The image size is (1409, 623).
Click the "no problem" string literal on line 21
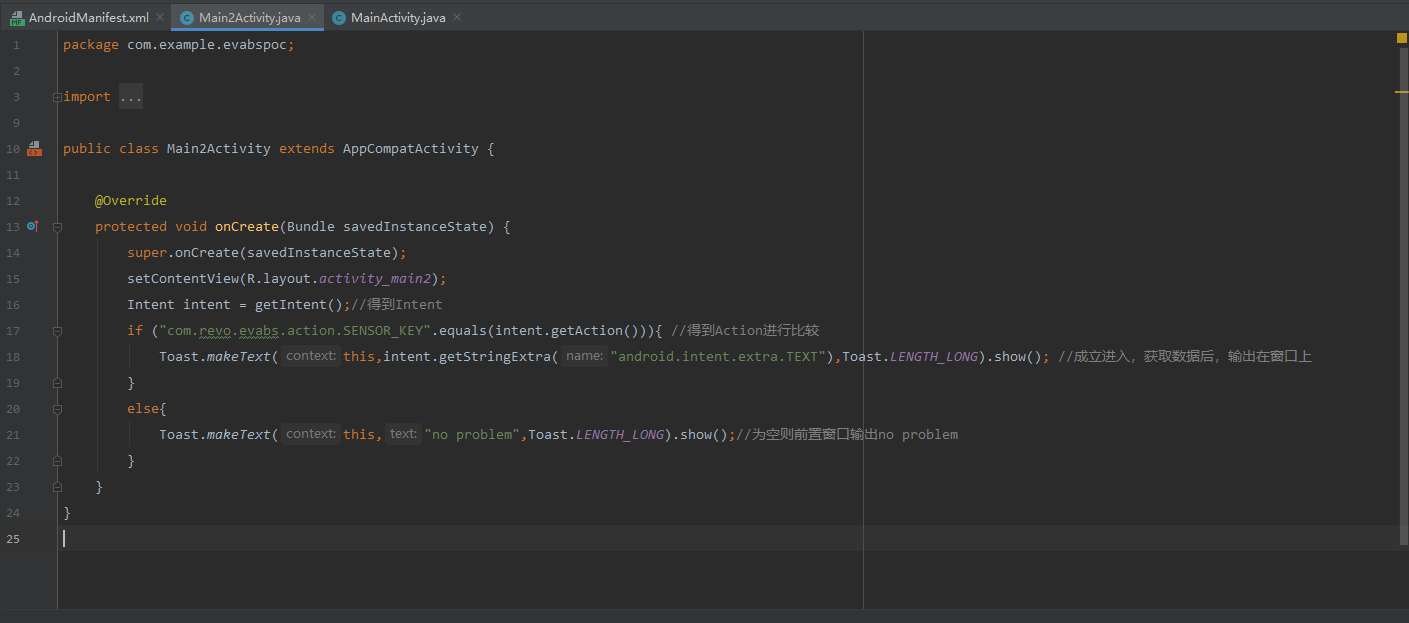[x=472, y=435]
